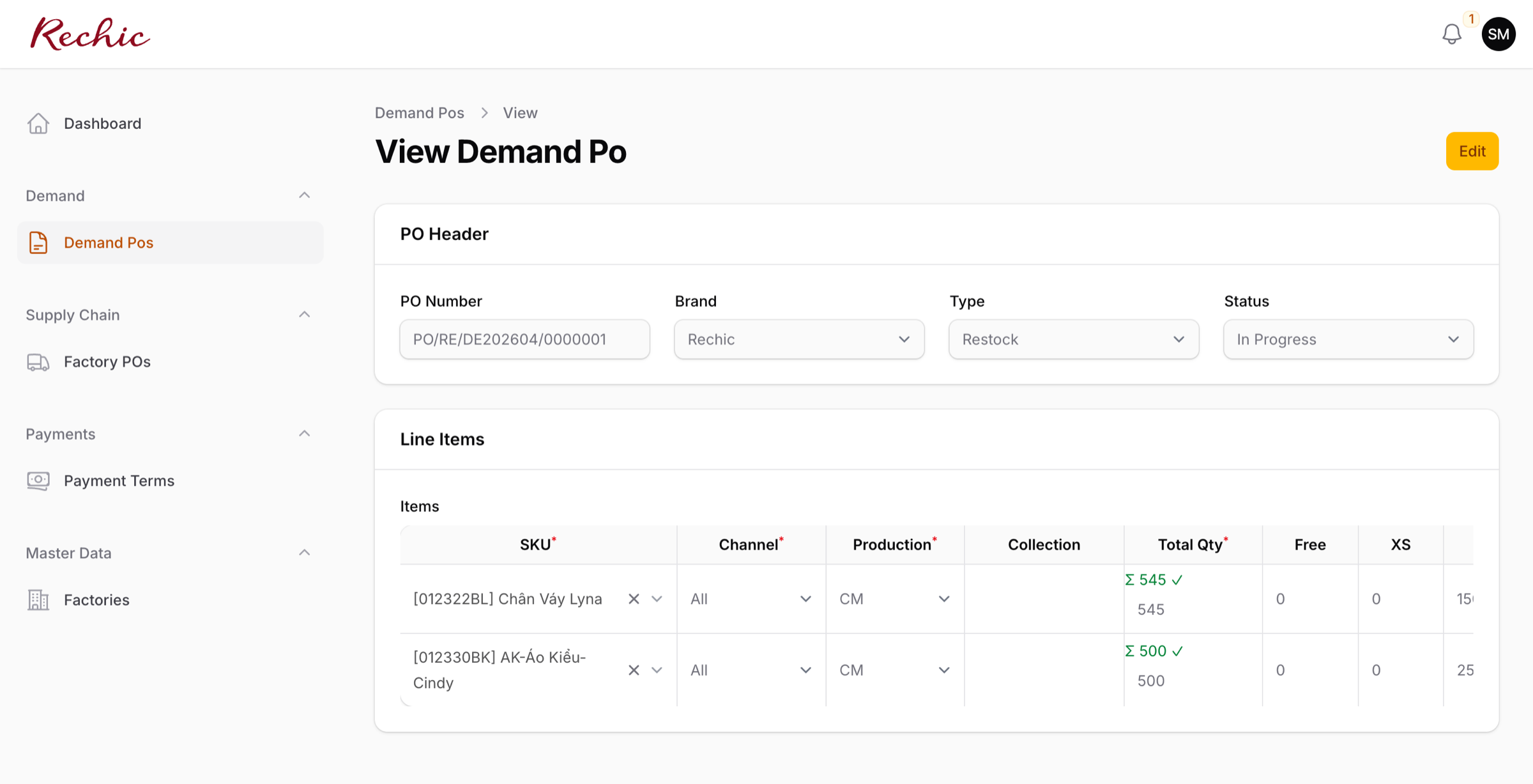Click the Line Items section title
Image resolution: width=1533 pixels, height=784 pixels.
click(x=442, y=439)
